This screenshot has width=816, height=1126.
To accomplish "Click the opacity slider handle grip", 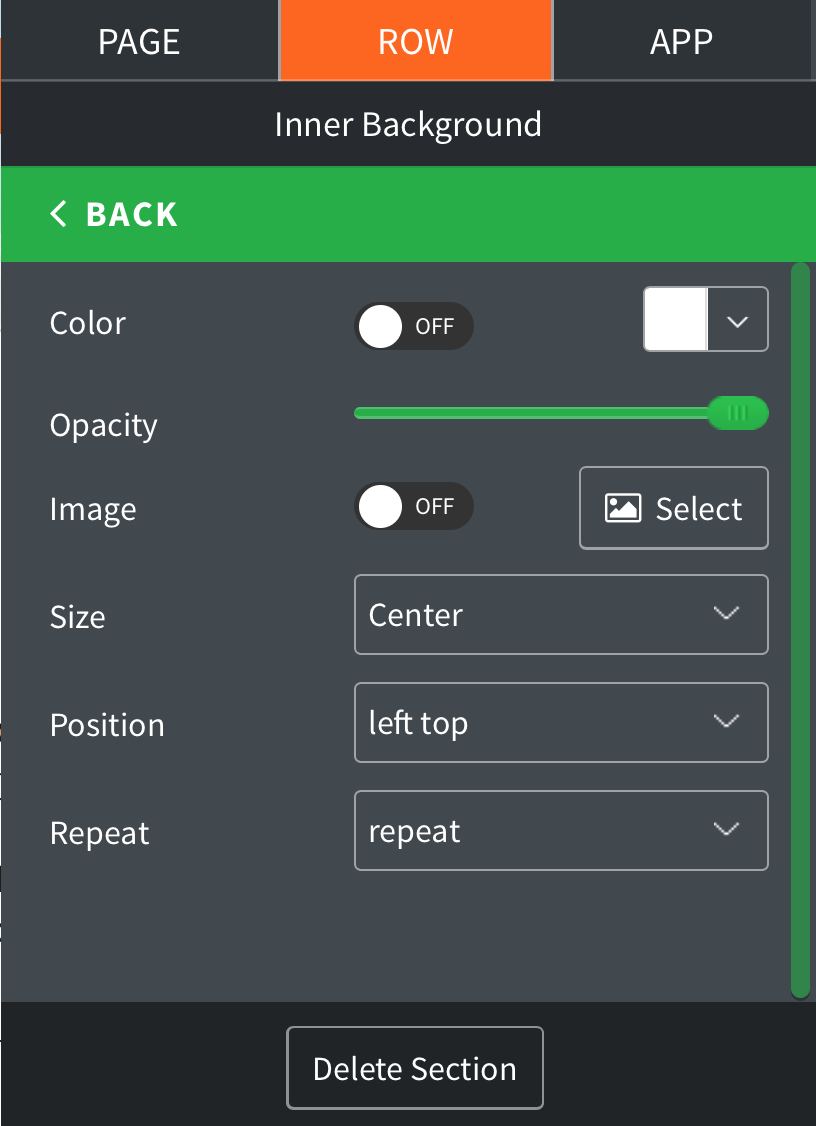I will coord(738,413).
